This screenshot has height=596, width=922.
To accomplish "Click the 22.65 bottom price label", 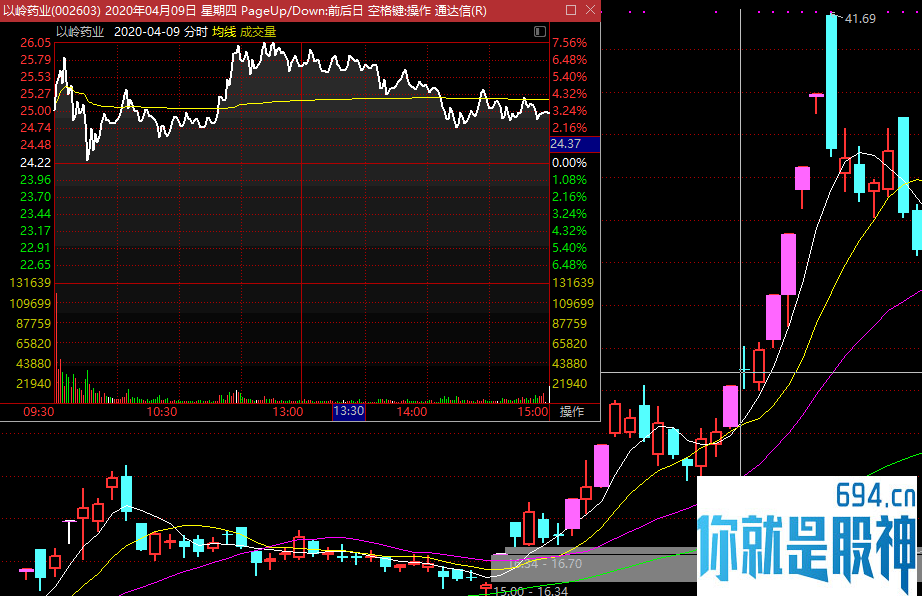I will point(36,265).
